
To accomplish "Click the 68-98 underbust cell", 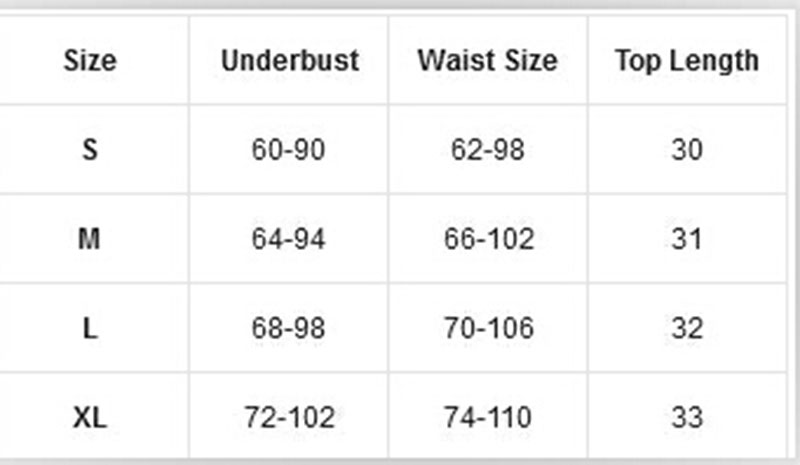I will point(289,328).
